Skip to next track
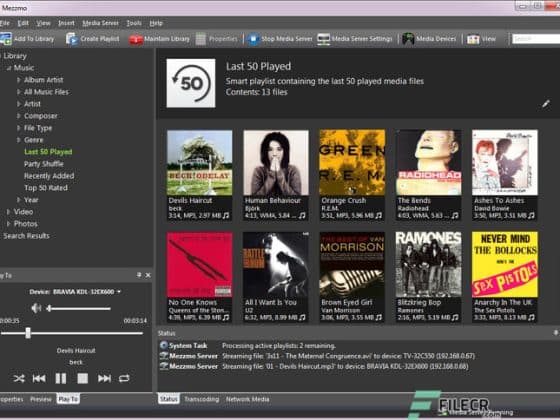 [104, 378]
